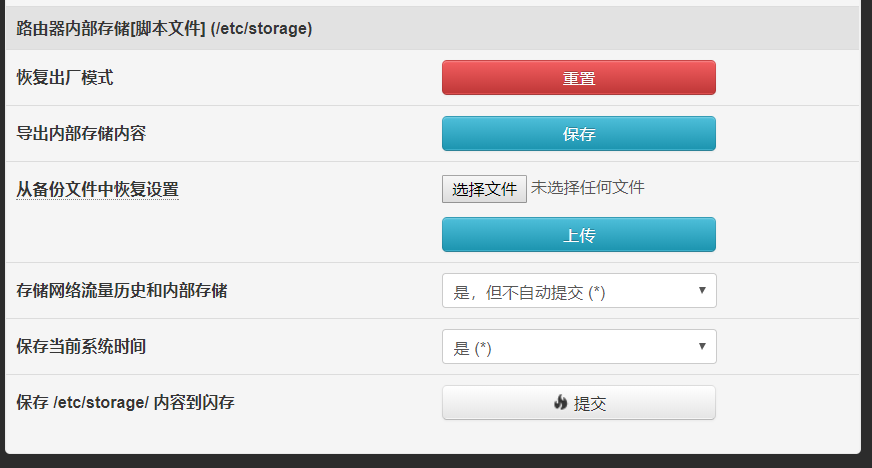872x468 pixels.
Task: Click the 存储网络流量历史和内部存储 row label
Action: (x=122, y=290)
